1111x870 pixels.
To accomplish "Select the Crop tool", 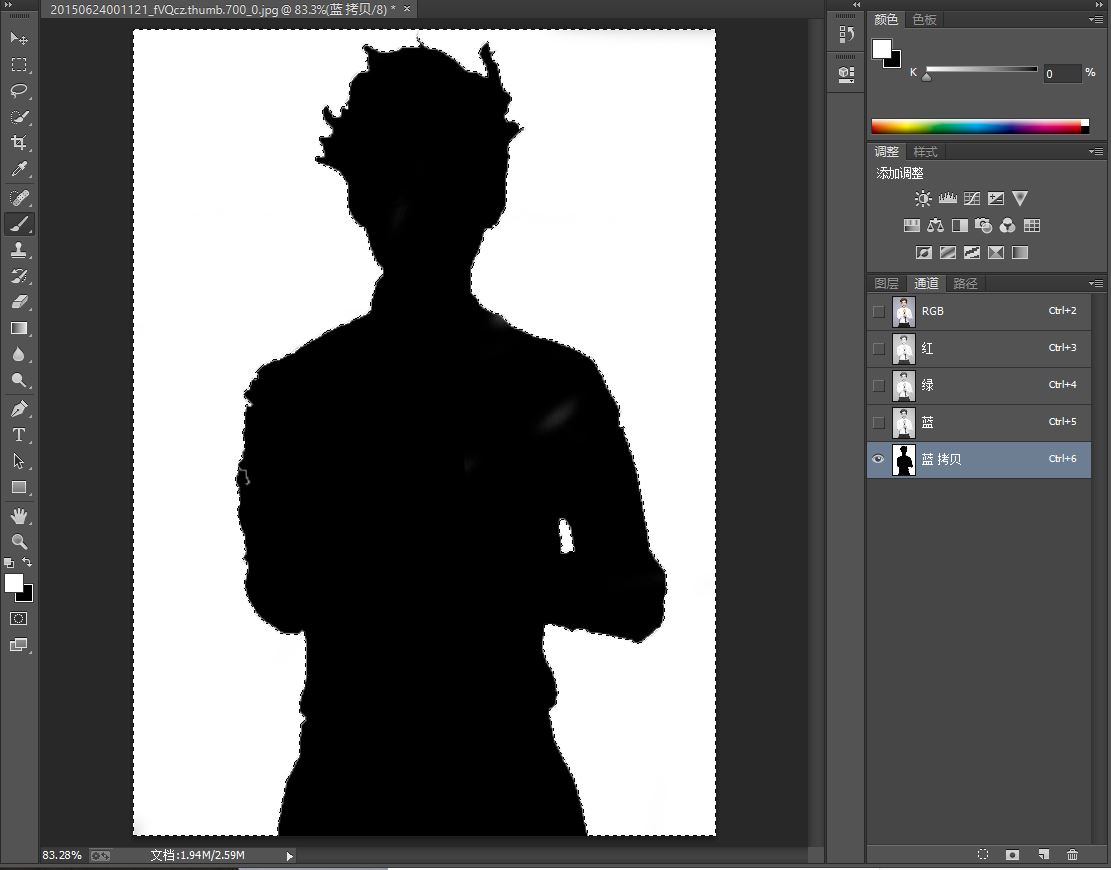I will pyautogui.click(x=19, y=143).
